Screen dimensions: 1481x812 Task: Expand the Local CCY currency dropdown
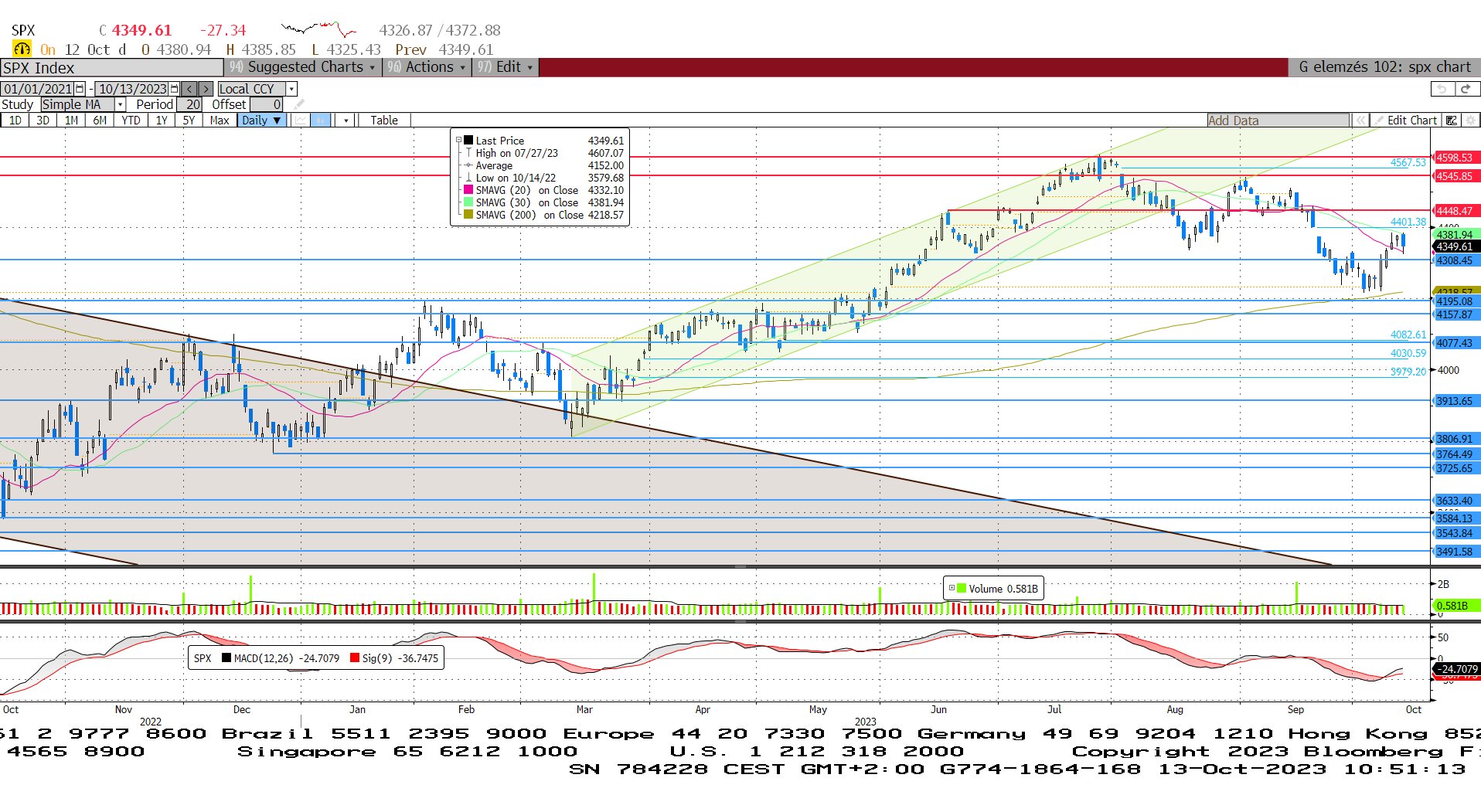click(x=291, y=89)
